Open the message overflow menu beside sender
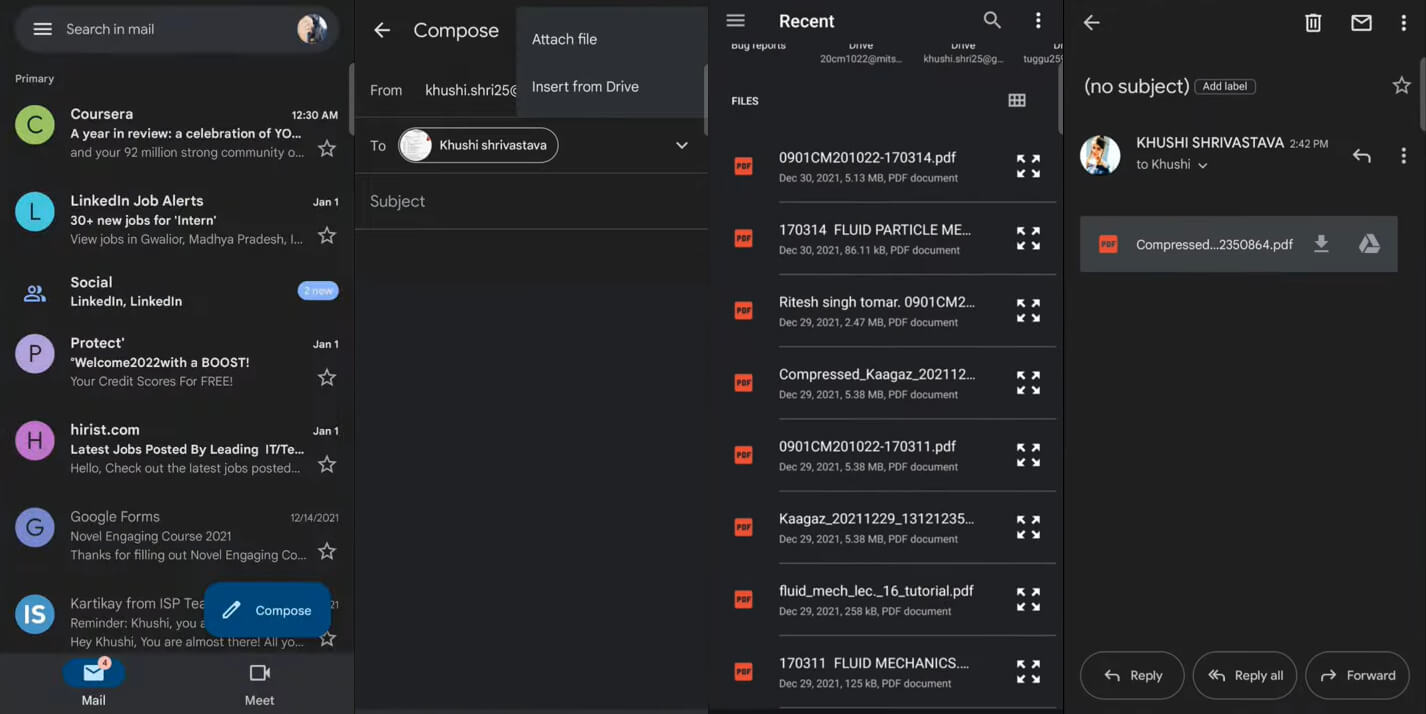The height and width of the screenshot is (714, 1426). pos(1404,155)
